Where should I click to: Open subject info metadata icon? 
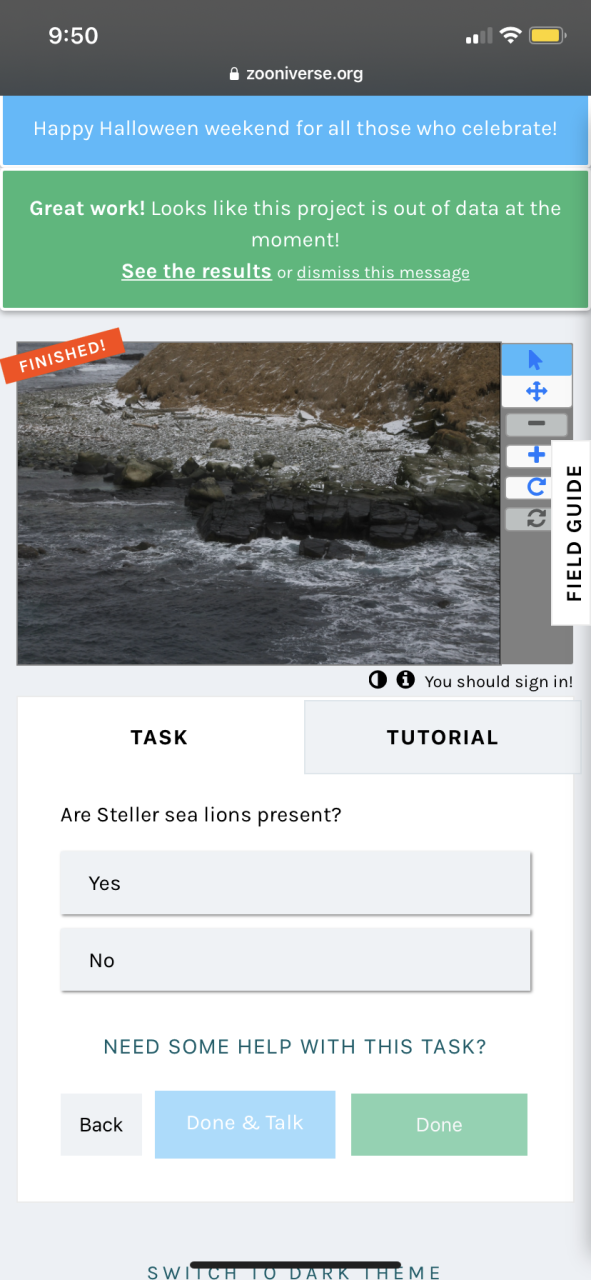tap(405, 680)
